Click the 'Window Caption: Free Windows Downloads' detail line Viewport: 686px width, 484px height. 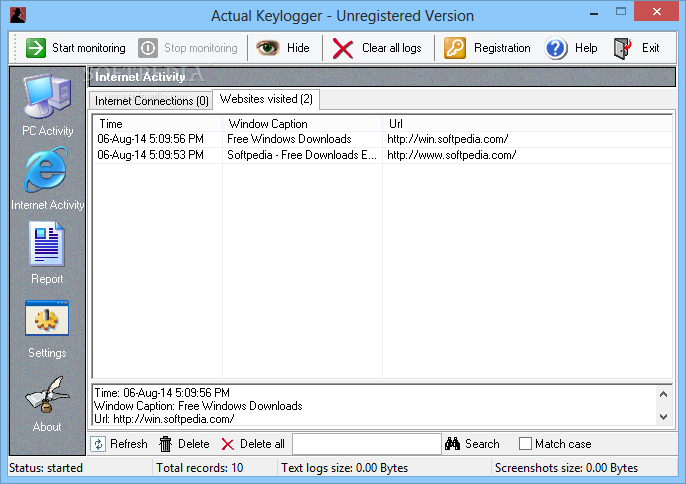point(198,406)
